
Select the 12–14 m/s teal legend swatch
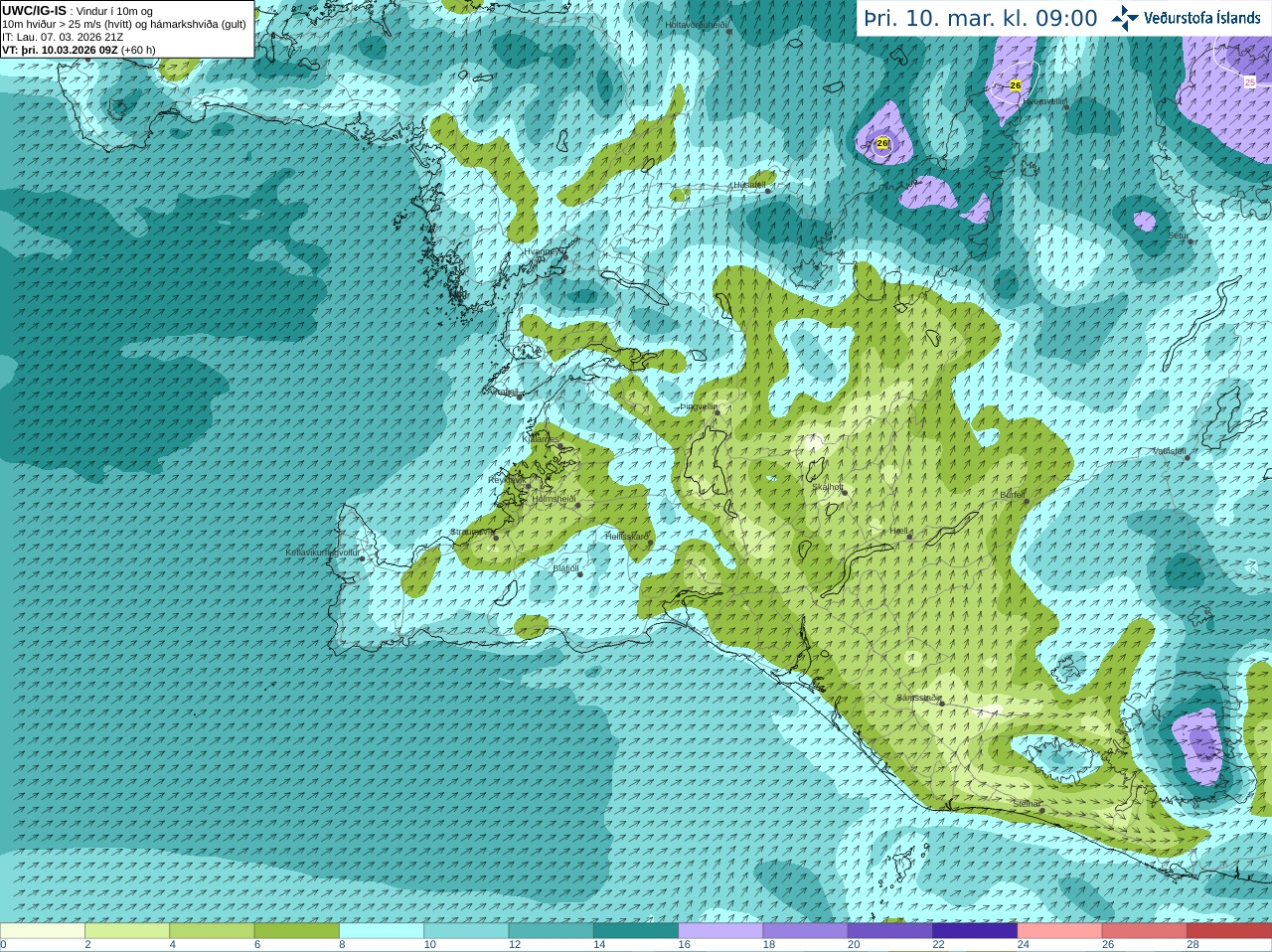[552, 931]
